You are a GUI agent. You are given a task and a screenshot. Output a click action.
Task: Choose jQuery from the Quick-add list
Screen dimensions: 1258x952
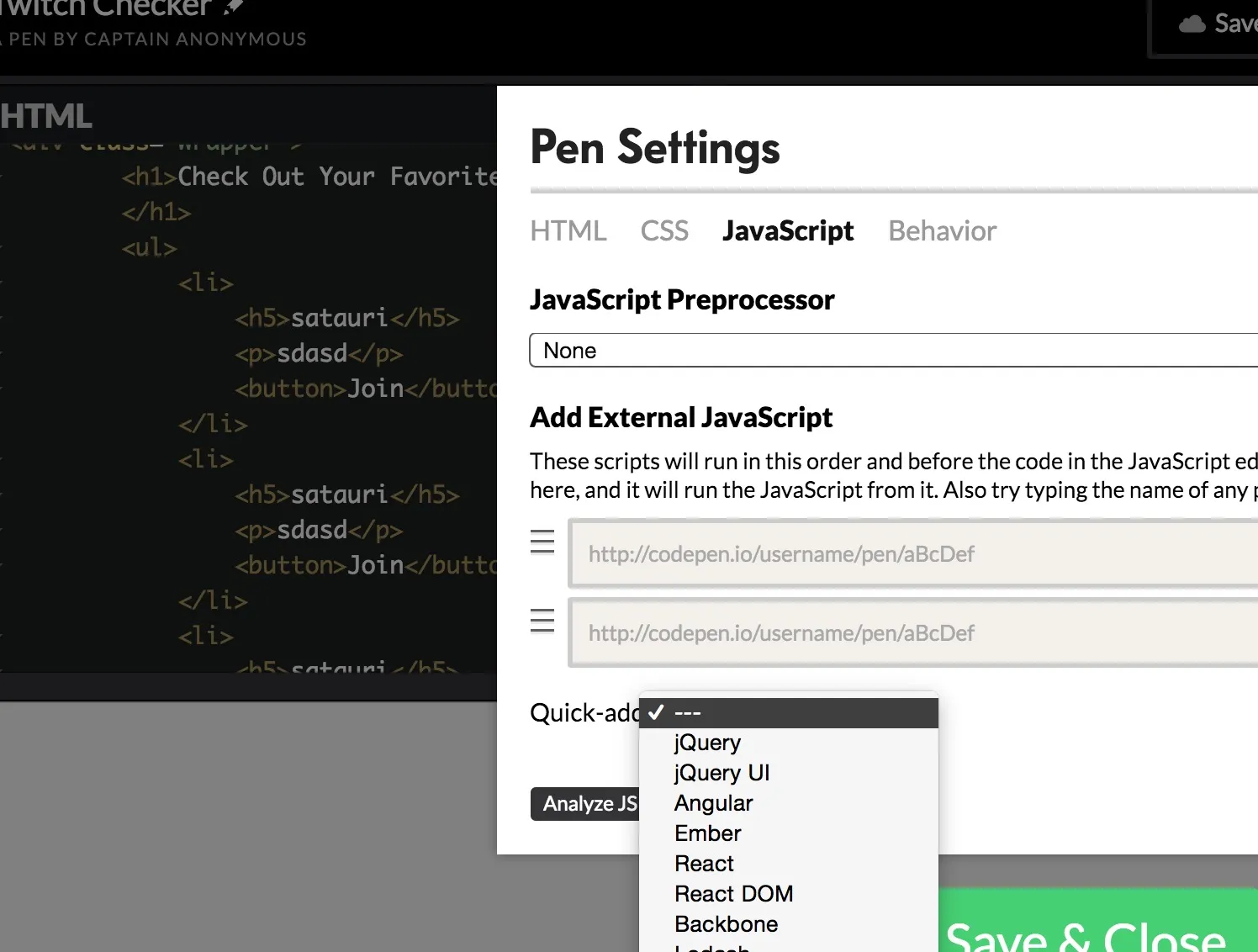(x=789, y=743)
